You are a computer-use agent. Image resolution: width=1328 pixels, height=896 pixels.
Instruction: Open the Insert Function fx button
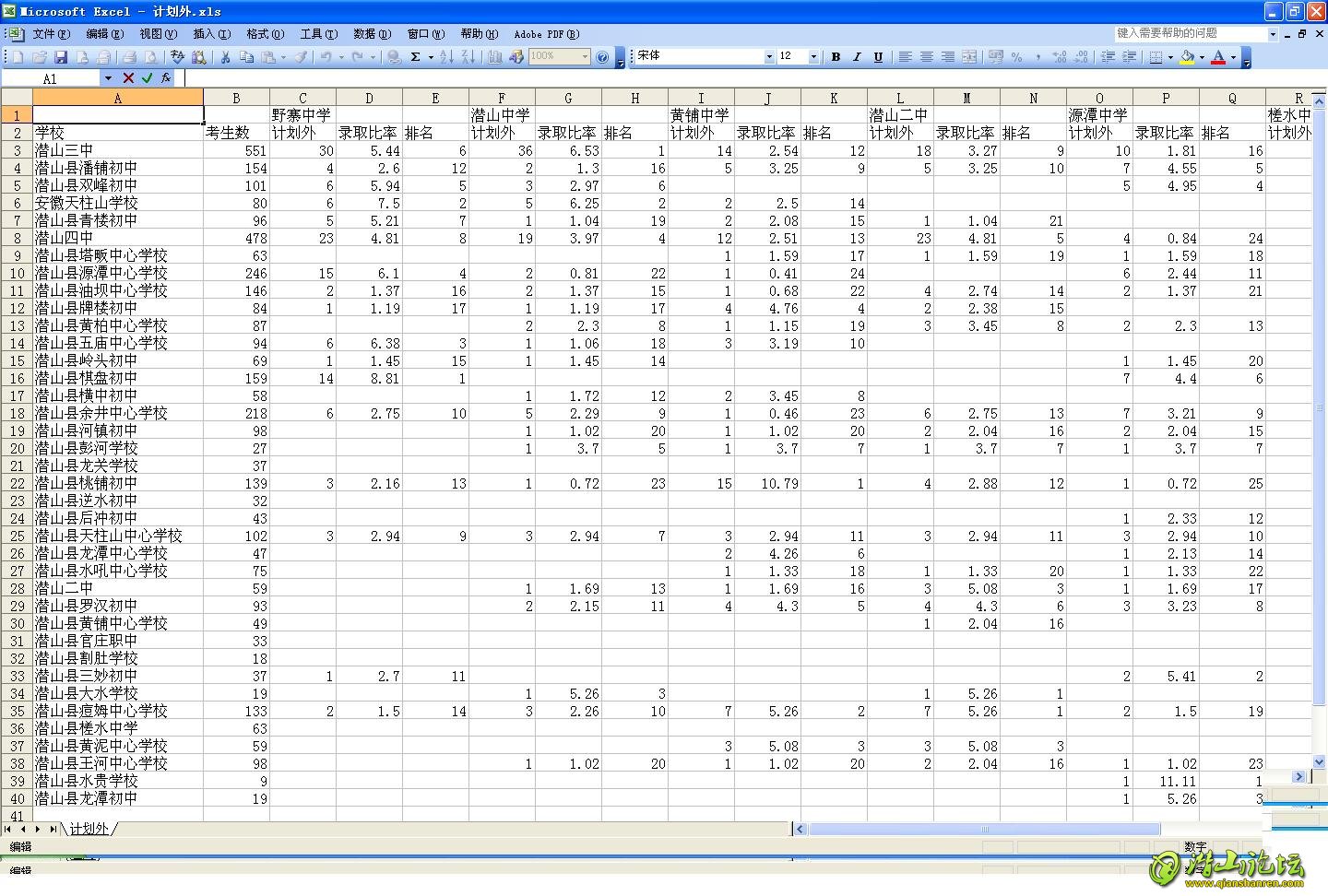165,78
